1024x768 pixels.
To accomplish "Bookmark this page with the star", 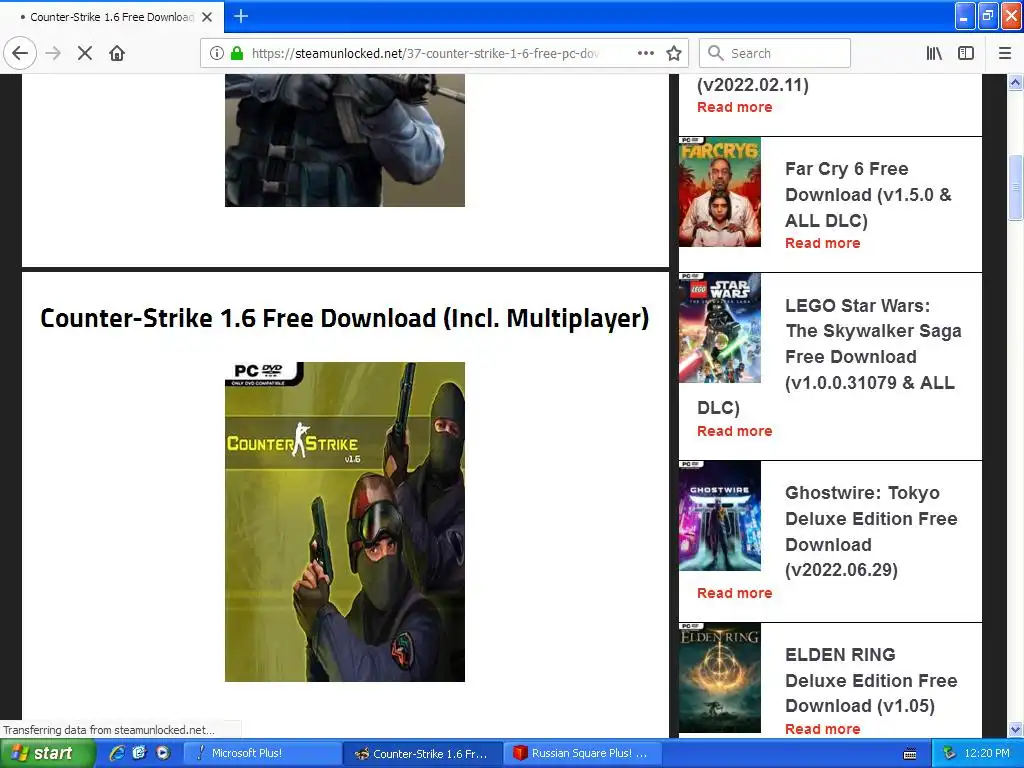I will [x=674, y=53].
